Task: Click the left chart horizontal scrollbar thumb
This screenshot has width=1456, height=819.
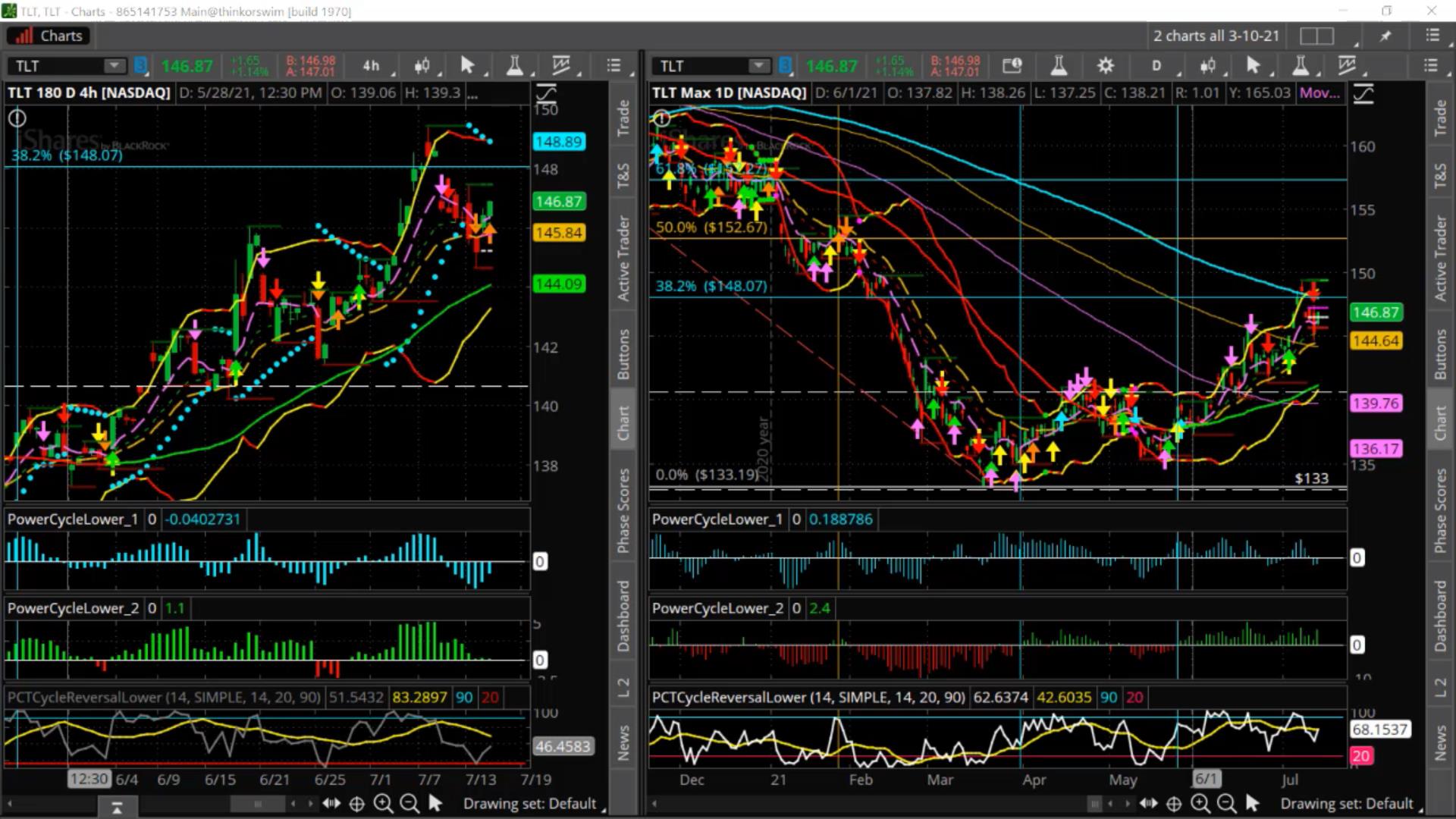Action: (x=258, y=804)
